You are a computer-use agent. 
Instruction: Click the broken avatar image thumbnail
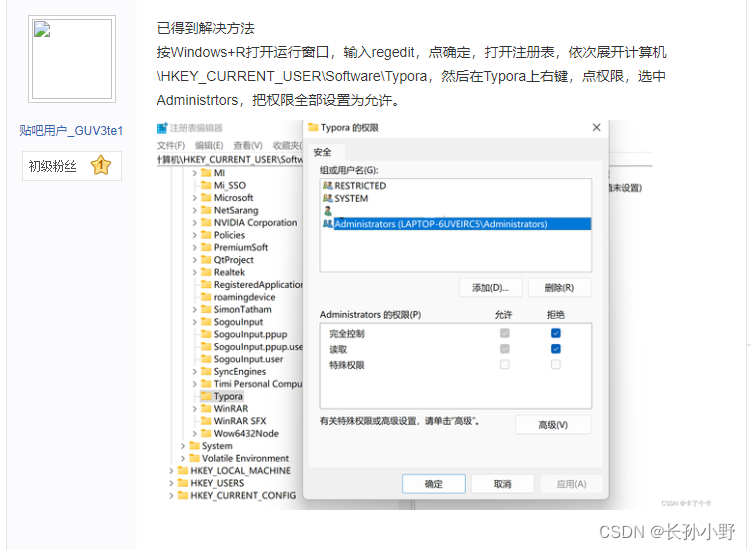(72, 59)
